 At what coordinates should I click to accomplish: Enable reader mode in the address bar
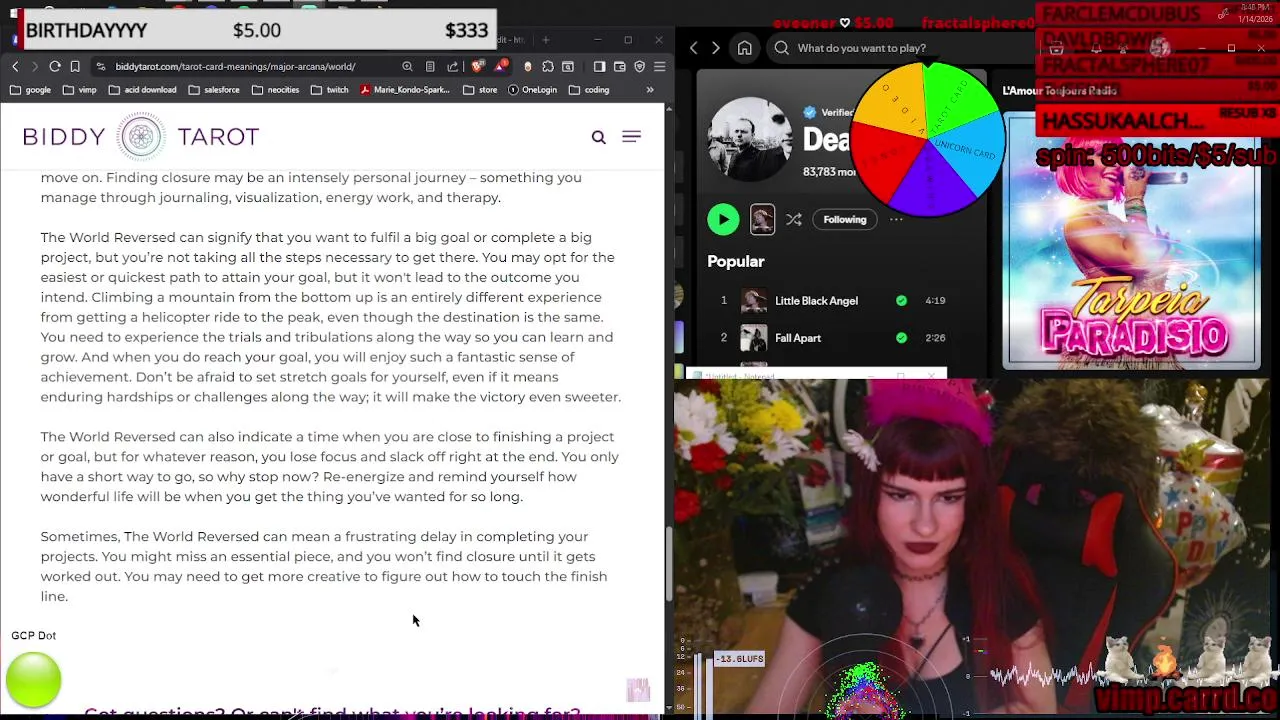pos(430,66)
